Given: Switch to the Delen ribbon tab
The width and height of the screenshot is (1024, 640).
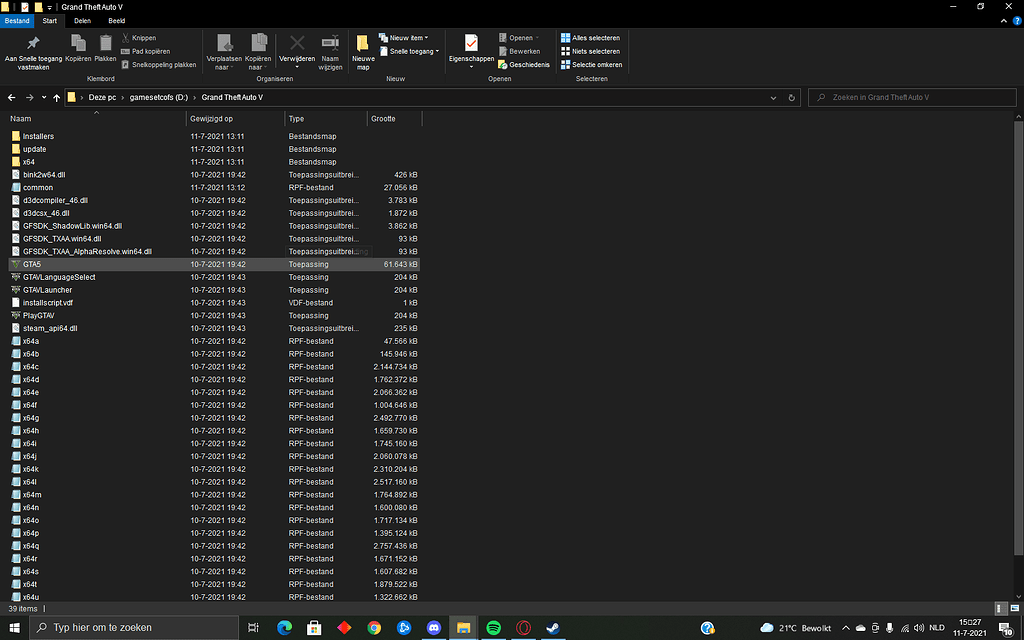Looking at the screenshot, I should pos(82,21).
